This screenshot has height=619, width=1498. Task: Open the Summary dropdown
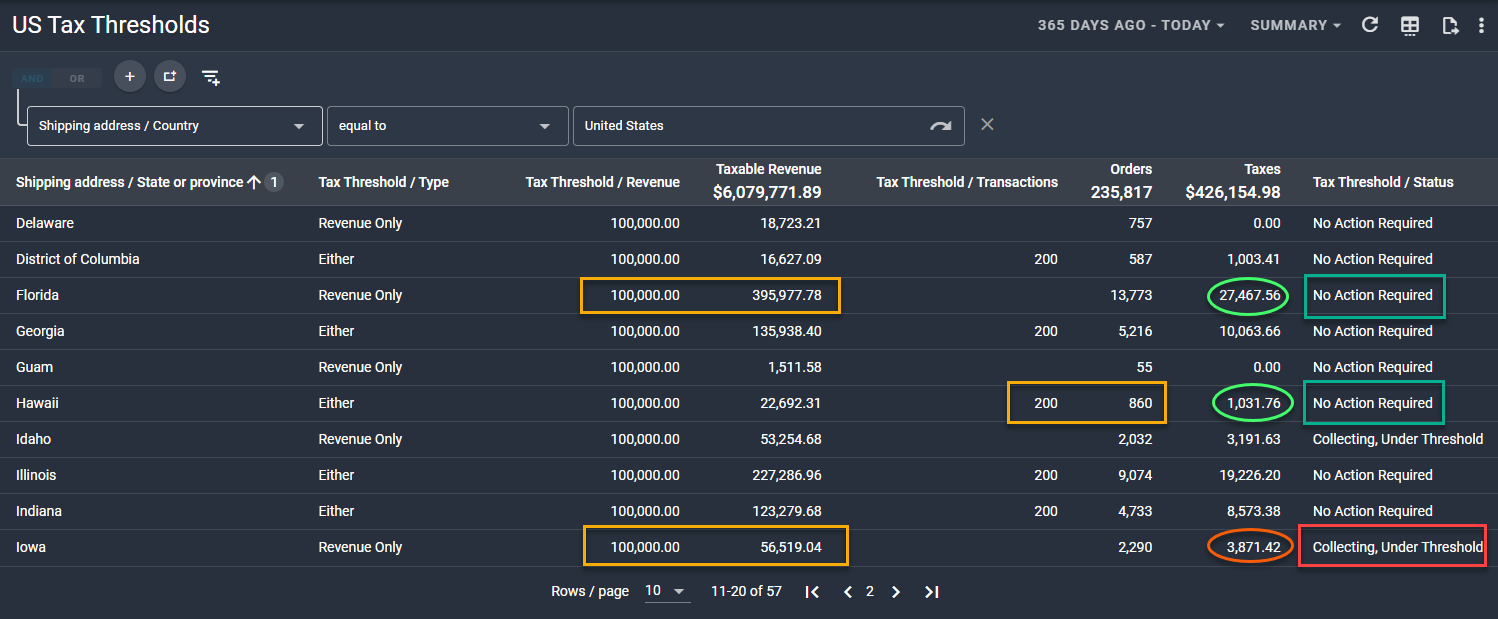click(x=1295, y=25)
